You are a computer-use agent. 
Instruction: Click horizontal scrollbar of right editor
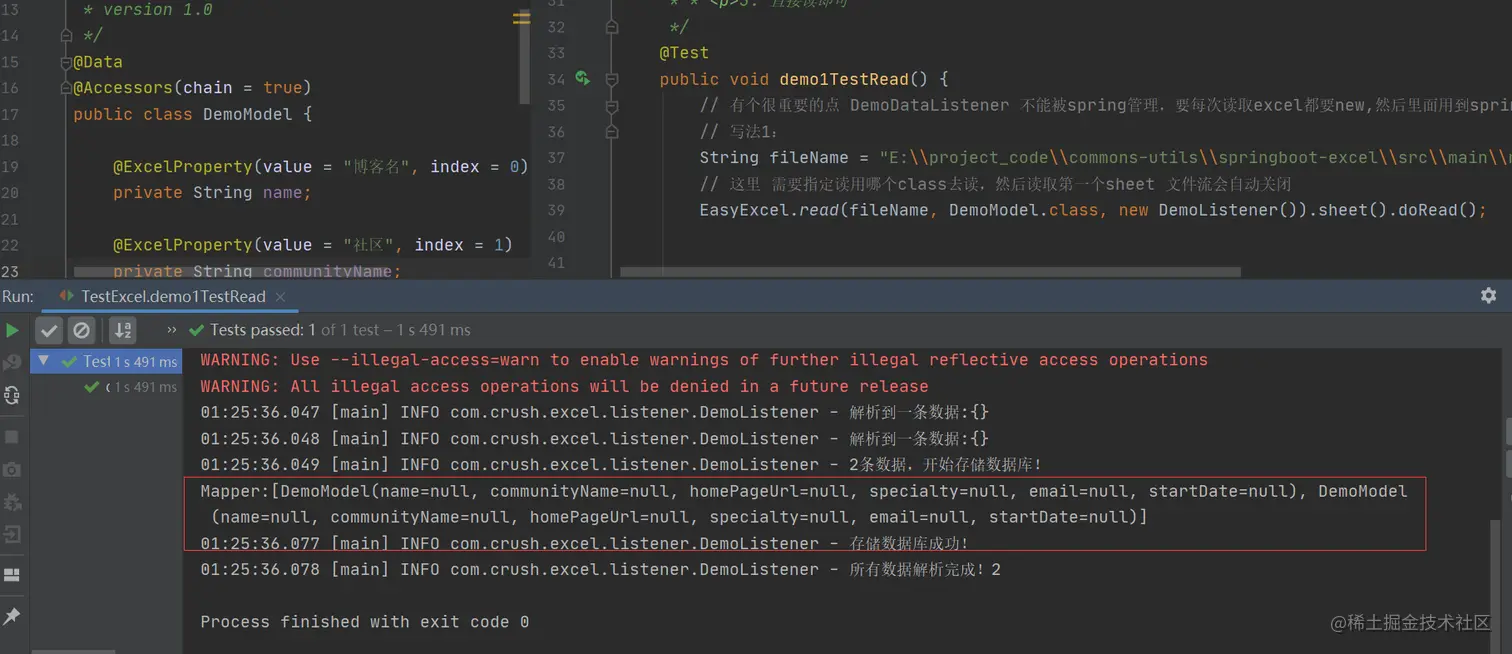pyautogui.click(x=930, y=271)
